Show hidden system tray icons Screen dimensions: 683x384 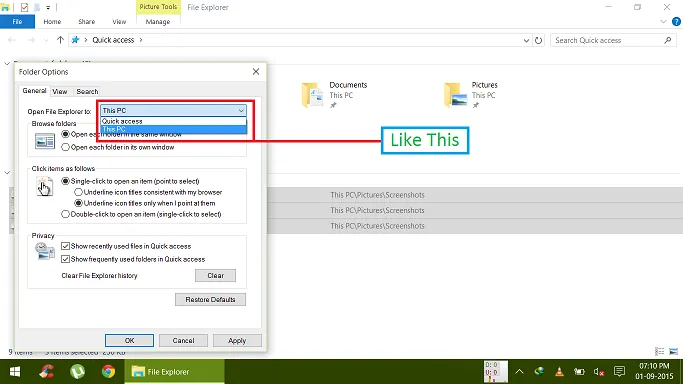(x=519, y=371)
